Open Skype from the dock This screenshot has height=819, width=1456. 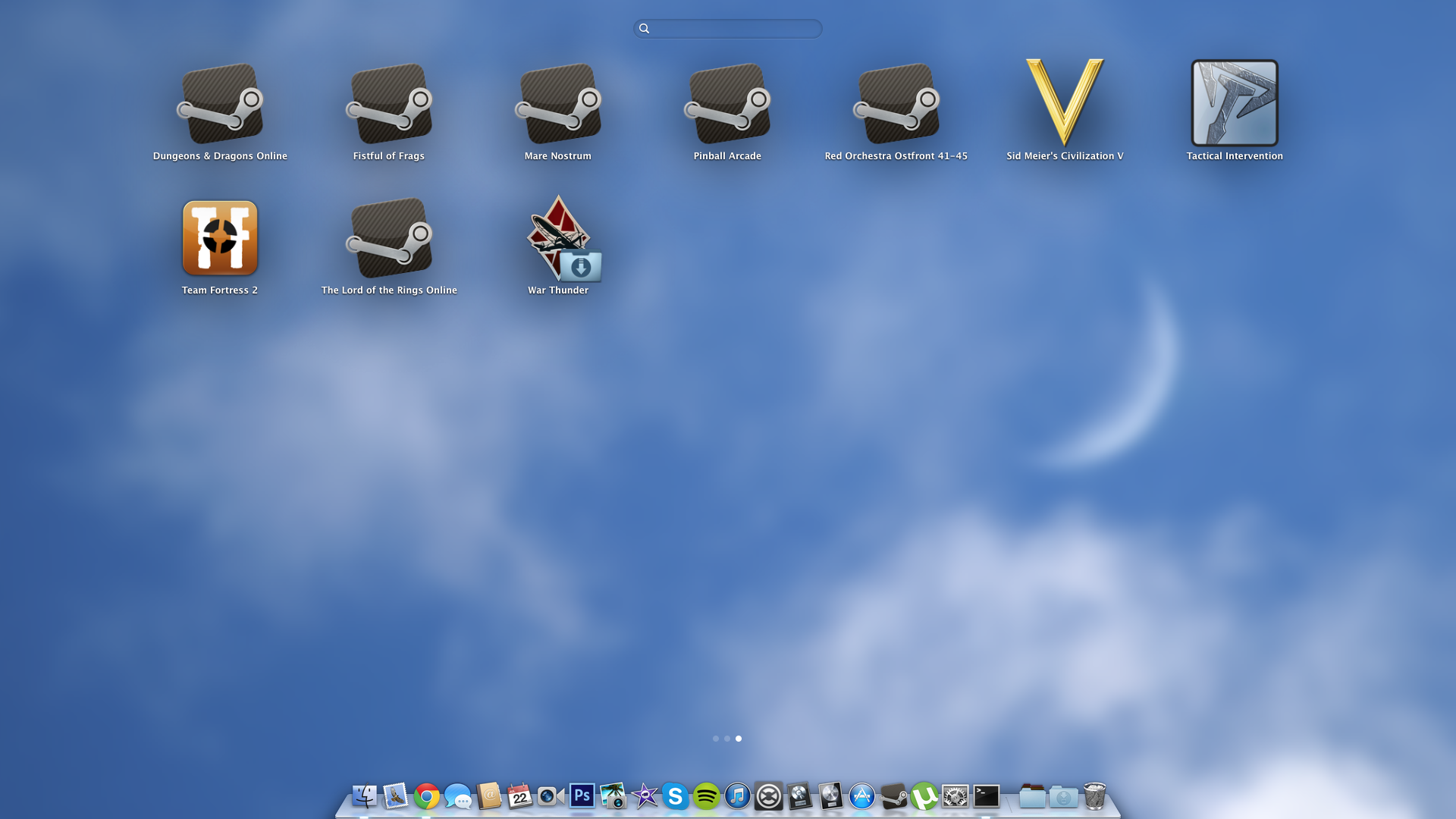pyautogui.click(x=675, y=796)
